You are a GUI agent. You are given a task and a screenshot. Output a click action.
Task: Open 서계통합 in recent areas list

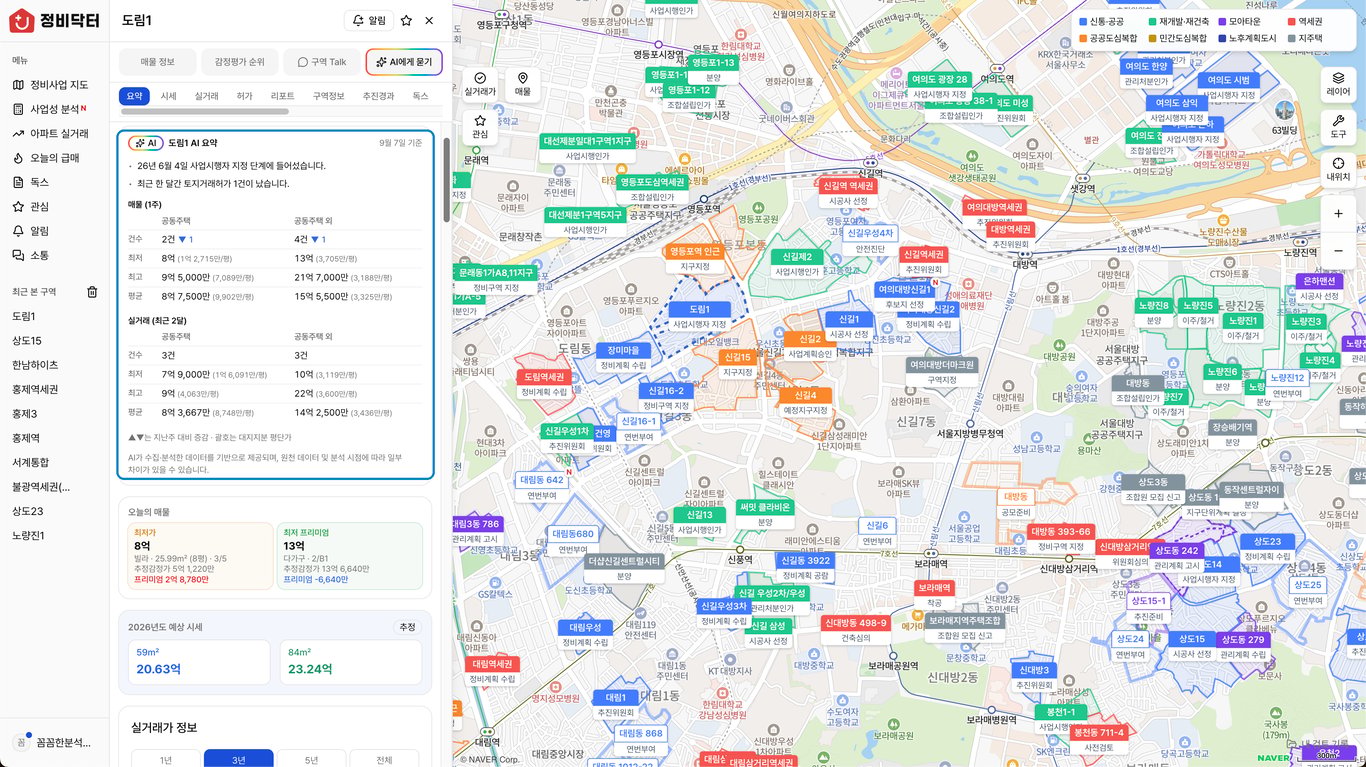(x=30, y=462)
